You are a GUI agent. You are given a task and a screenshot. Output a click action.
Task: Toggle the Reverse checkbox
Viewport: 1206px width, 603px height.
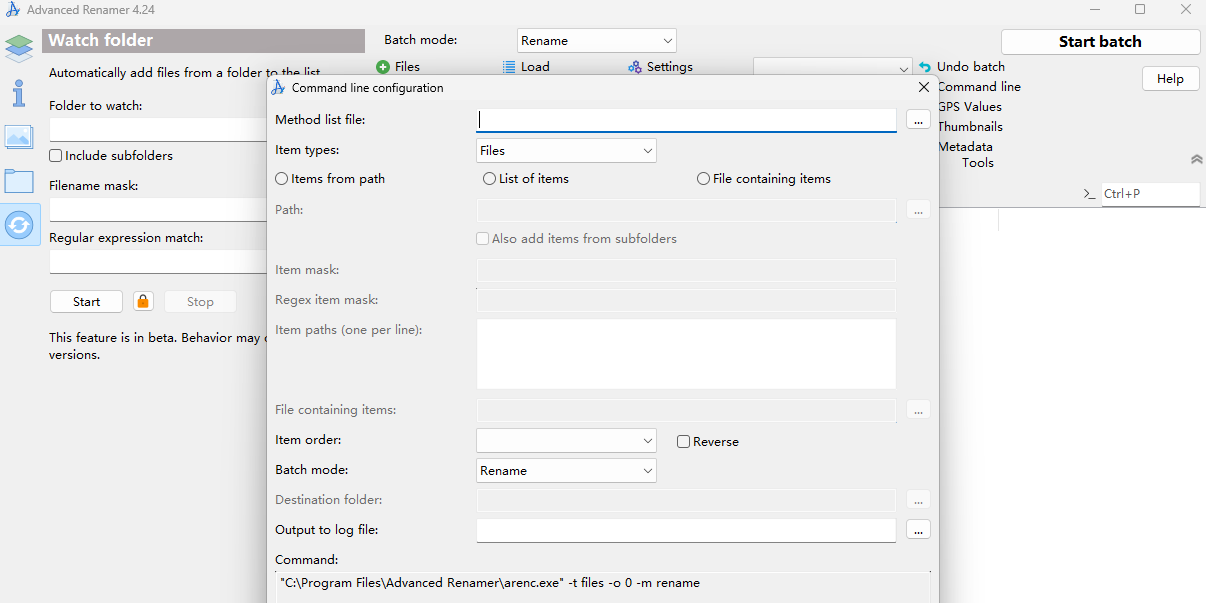(684, 441)
